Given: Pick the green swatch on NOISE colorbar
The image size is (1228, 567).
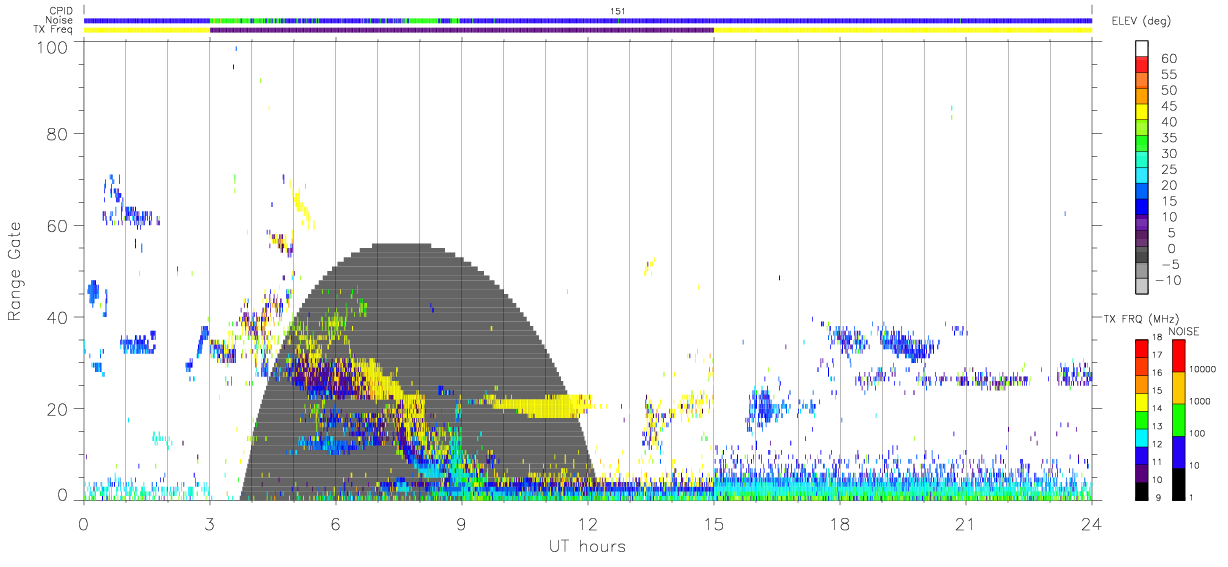Looking at the screenshot, I should 1179,419.
